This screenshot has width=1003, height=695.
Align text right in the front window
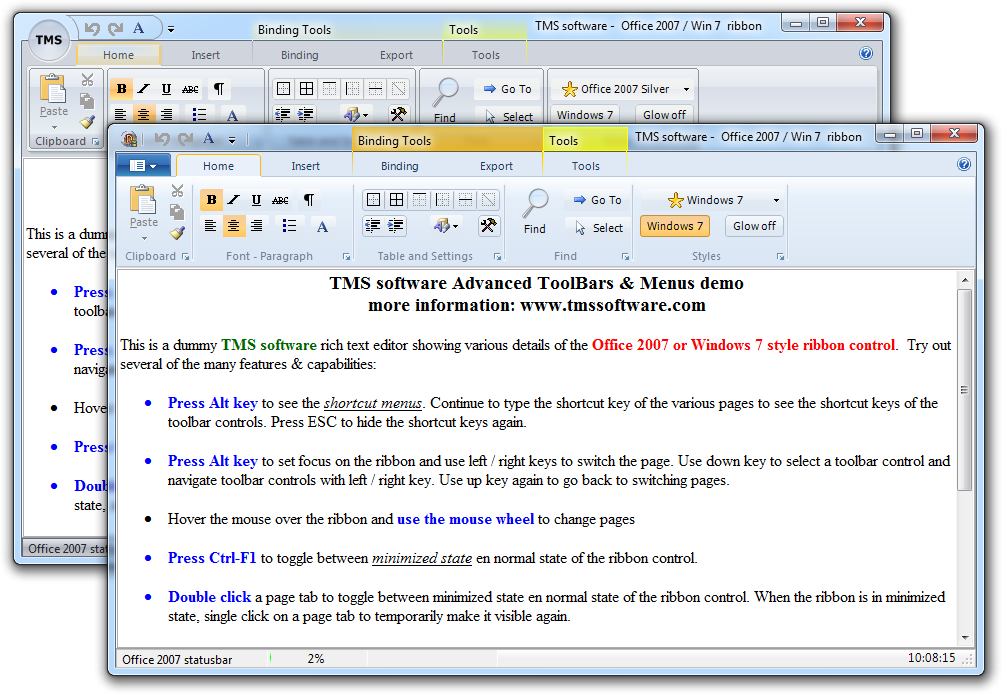(x=257, y=226)
